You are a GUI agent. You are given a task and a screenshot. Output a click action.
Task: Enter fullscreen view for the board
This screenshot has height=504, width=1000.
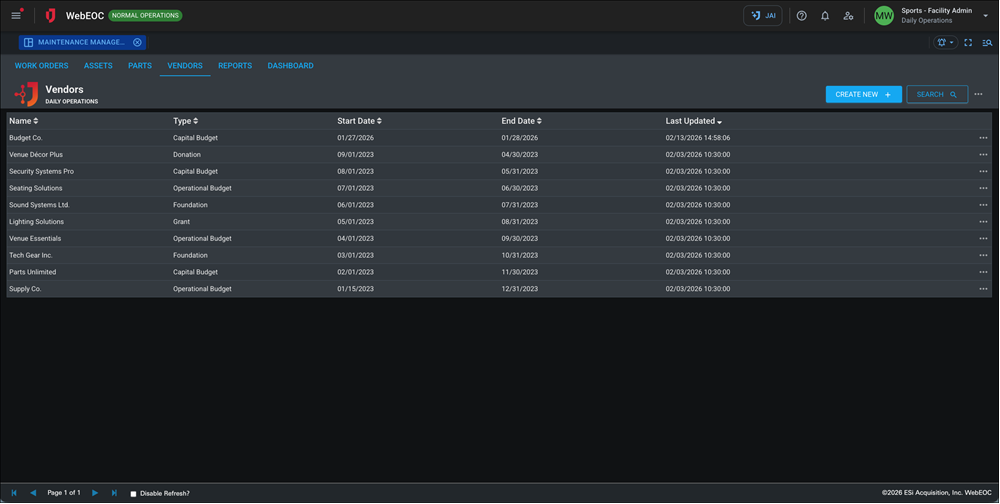[x=968, y=43]
